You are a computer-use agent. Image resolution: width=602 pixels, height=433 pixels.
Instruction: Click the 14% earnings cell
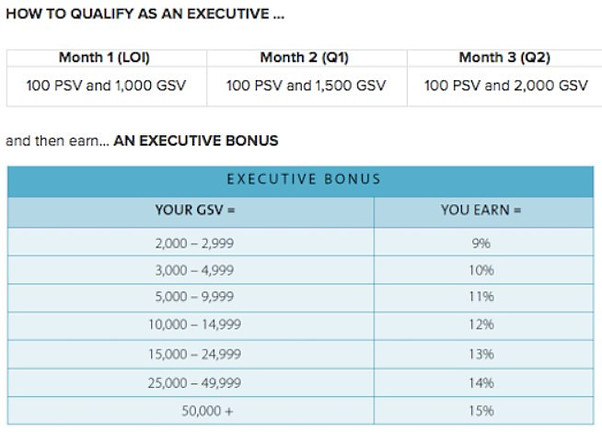[484, 383]
